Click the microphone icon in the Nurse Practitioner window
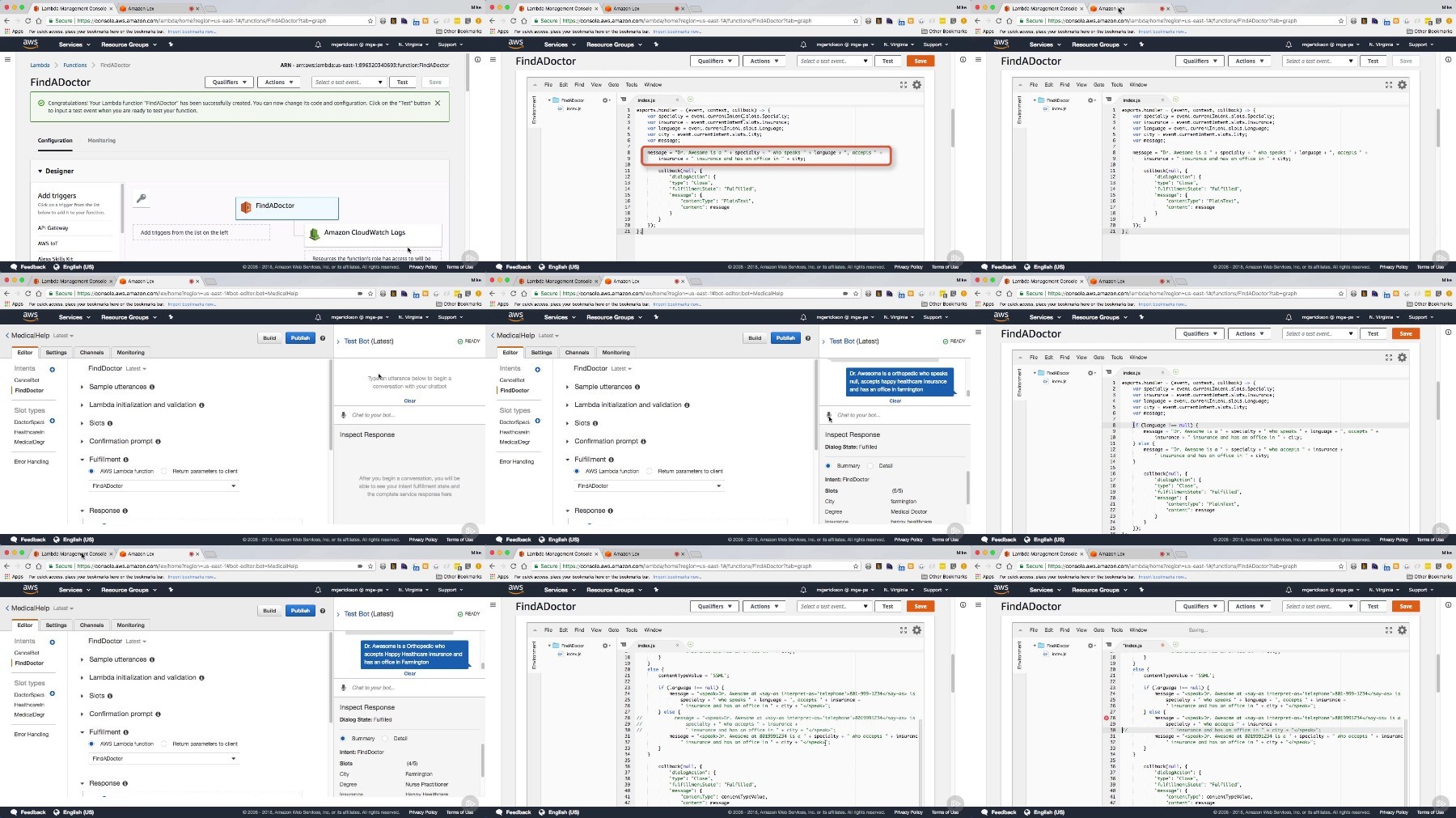This screenshot has height=818, width=1456. pyautogui.click(x=344, y=688)
